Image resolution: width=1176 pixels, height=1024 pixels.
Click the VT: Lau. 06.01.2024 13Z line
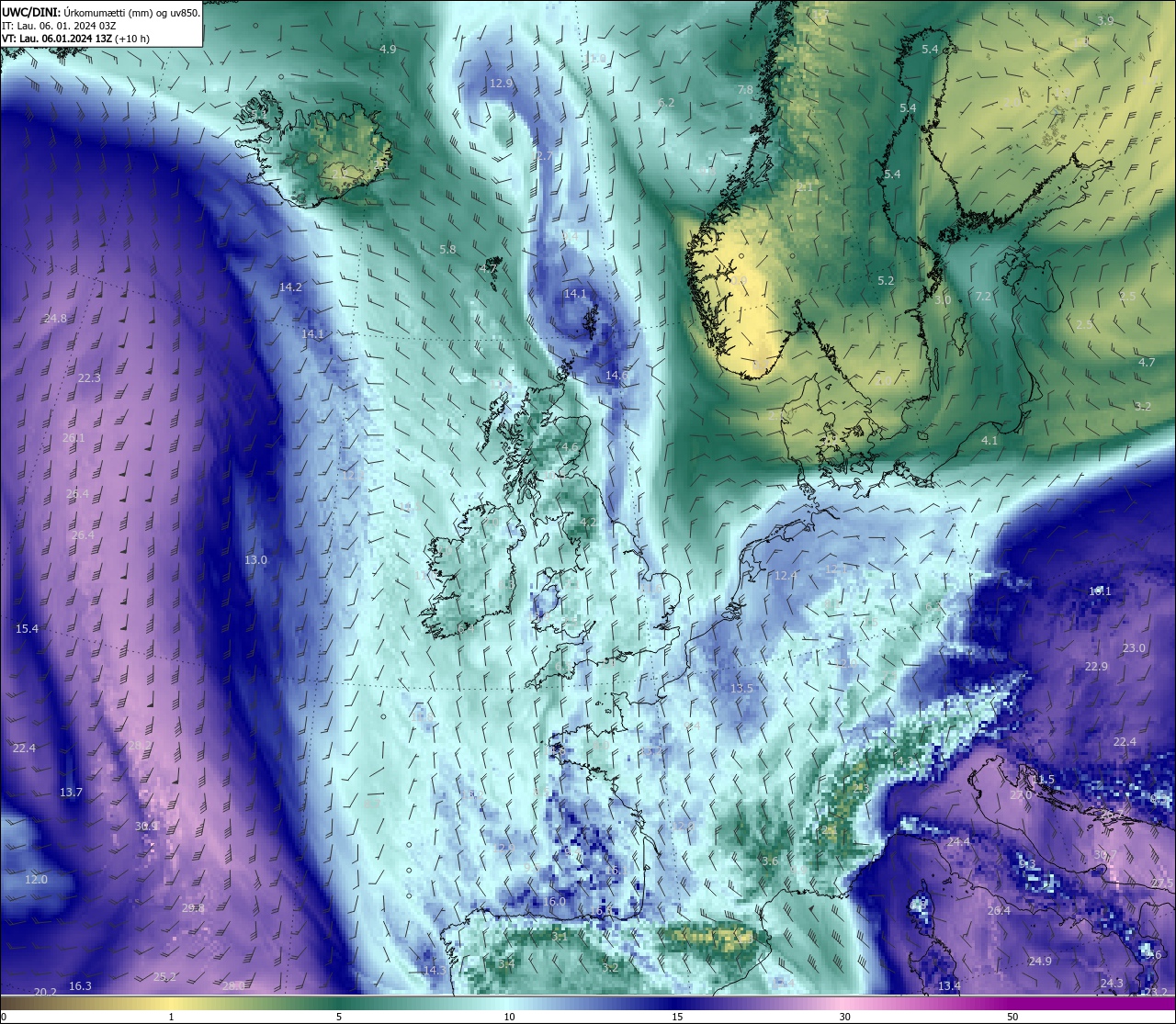click(x=75, y=39)
